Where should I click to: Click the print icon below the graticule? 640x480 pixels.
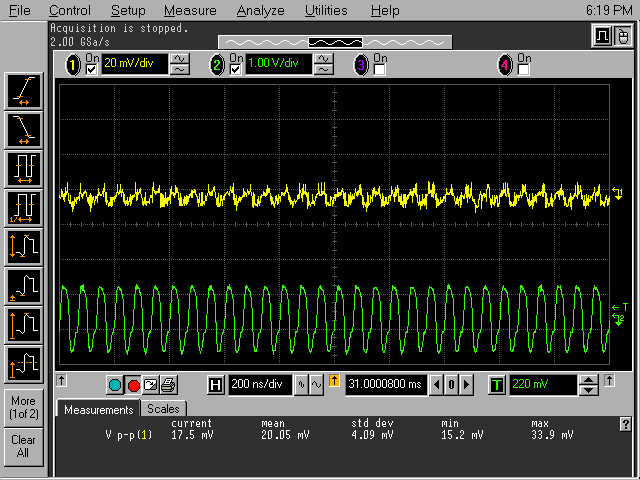pyautogui.click(x=168, y=385)
